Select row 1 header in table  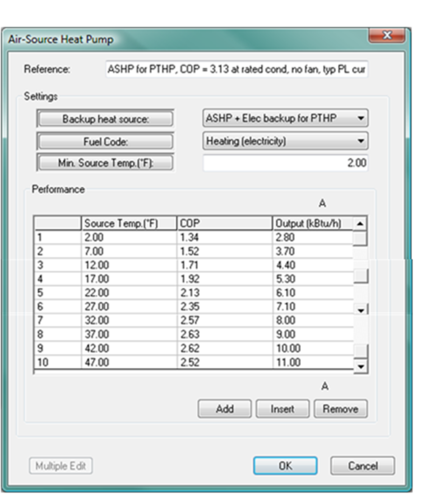58,237
